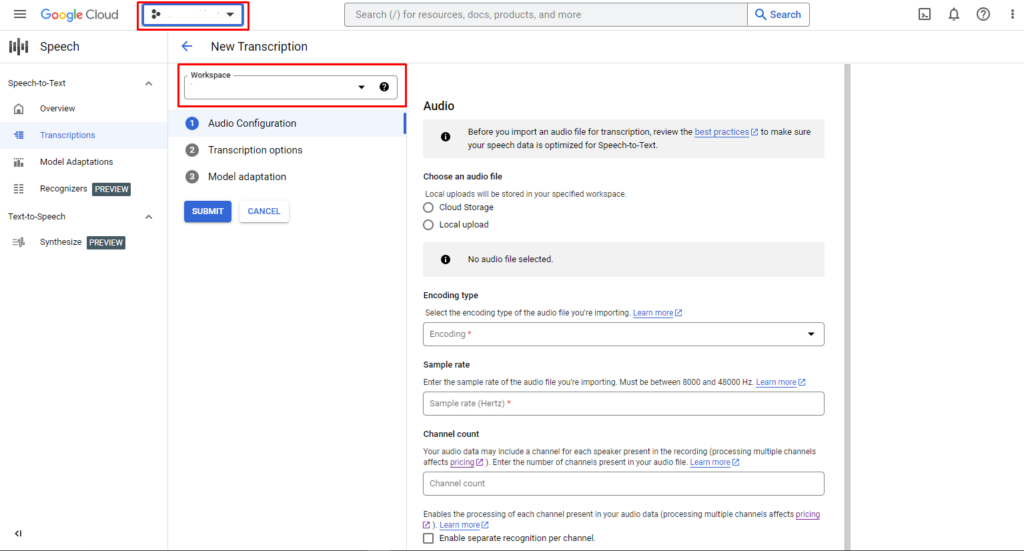Image resolution: width=1024 pixels, height=551 pixels.
Task: Collapse the Text-to-Speech section
Action: (x=148, y=217)
